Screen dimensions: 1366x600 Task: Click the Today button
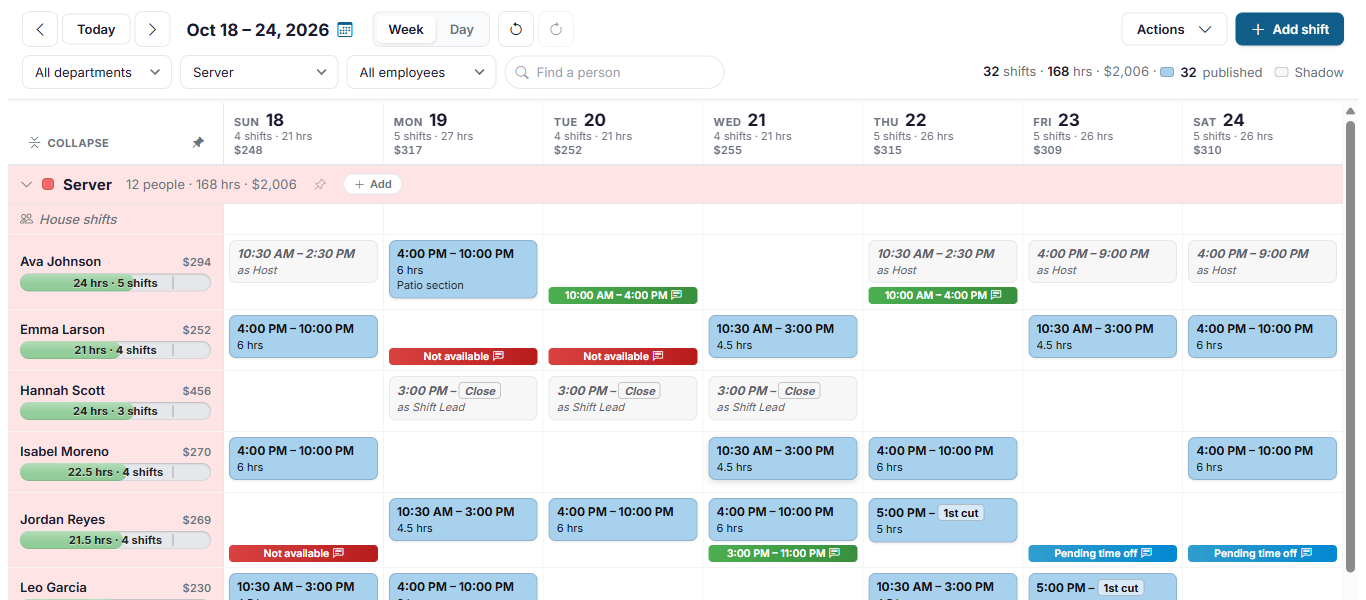[x=96, y=29]
